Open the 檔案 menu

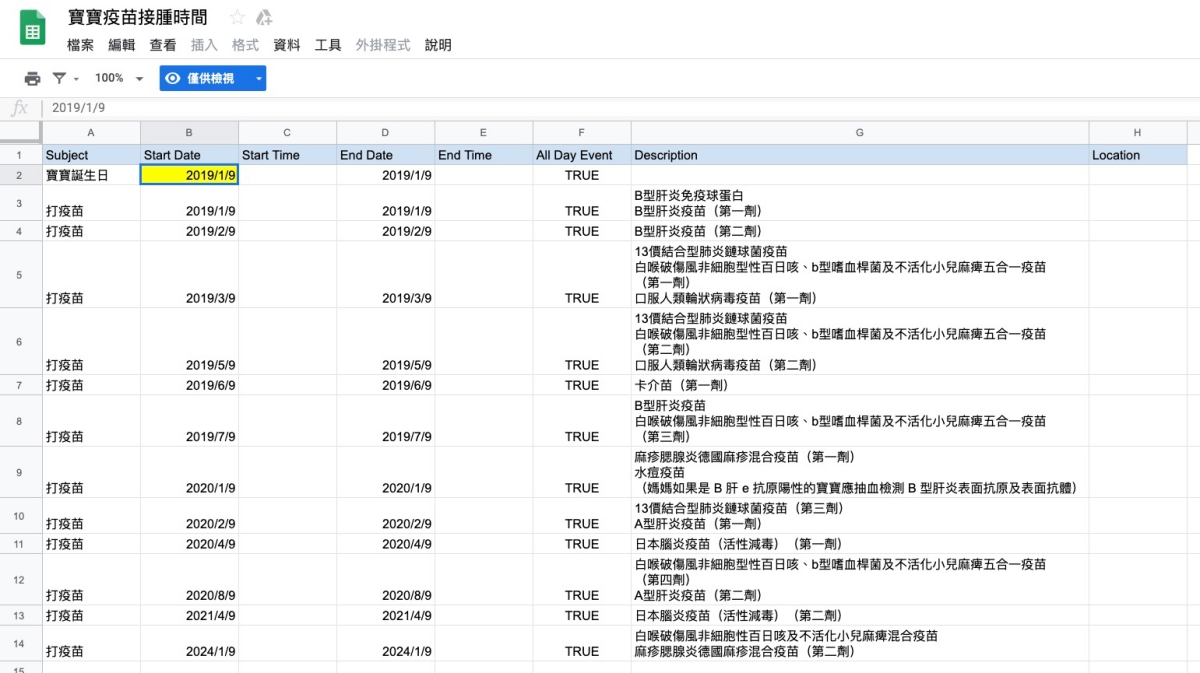pyautogui.click(x=81, y=45)
